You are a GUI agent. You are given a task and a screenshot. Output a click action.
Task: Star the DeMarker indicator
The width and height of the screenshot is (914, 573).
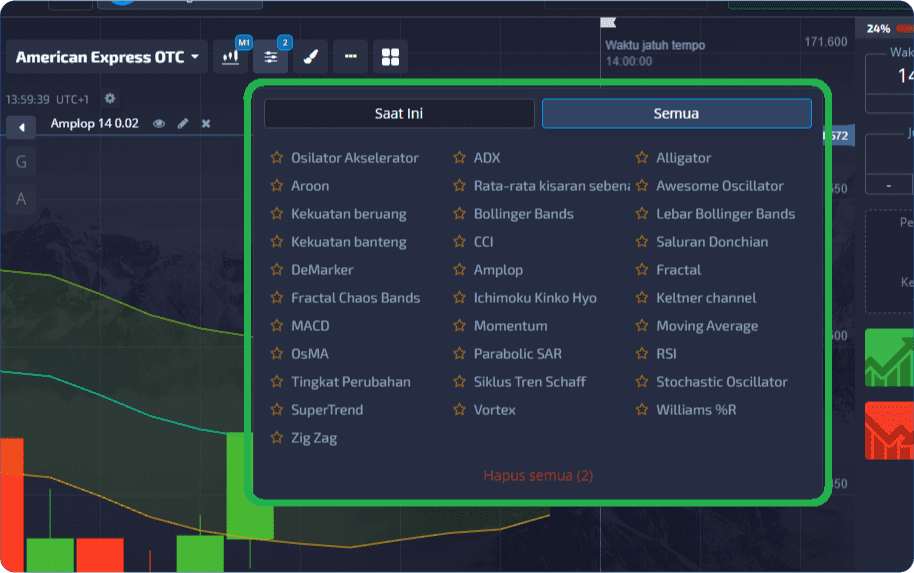277,269
